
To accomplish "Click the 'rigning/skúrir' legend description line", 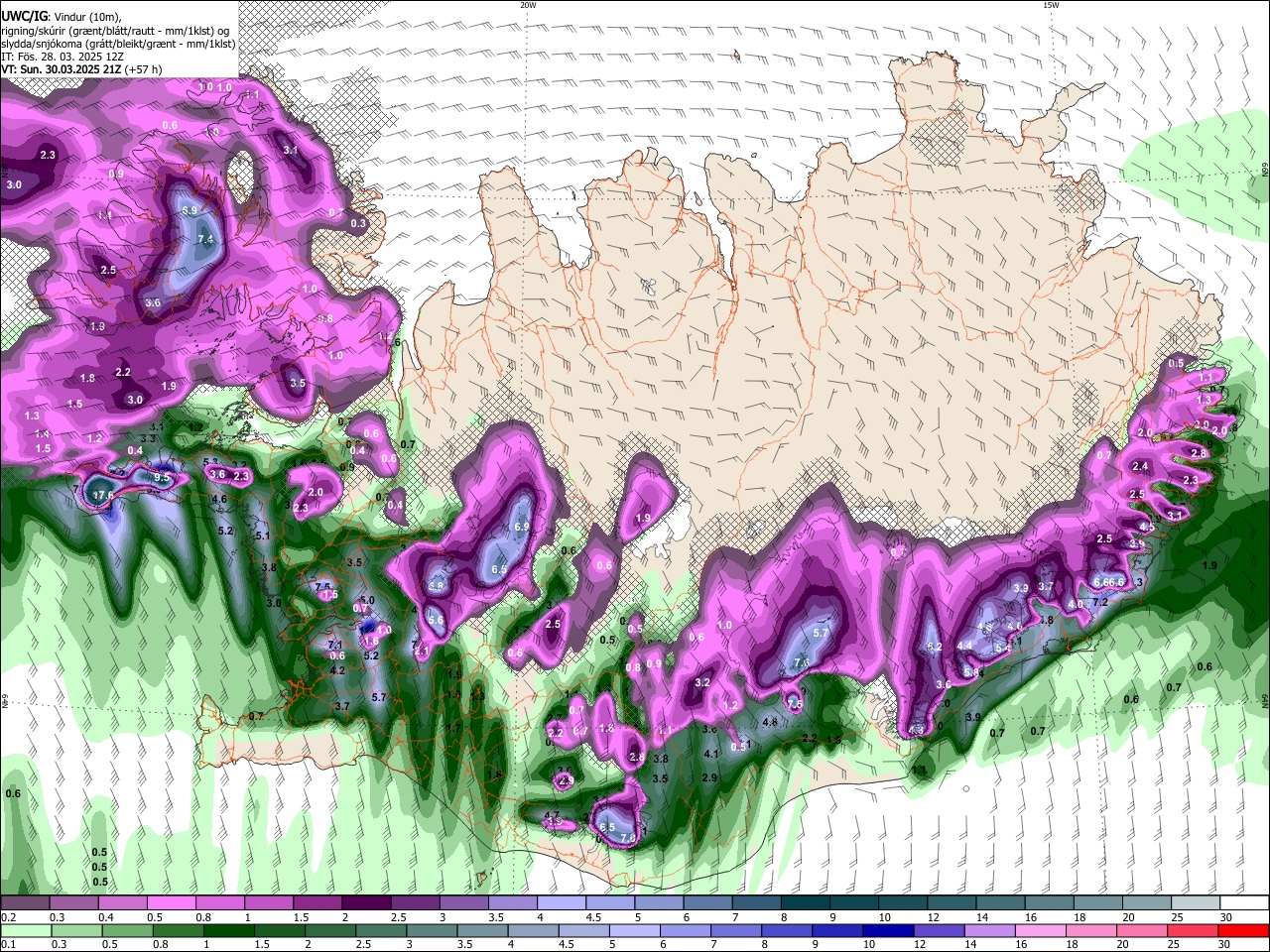I will [x=116, y=31].
